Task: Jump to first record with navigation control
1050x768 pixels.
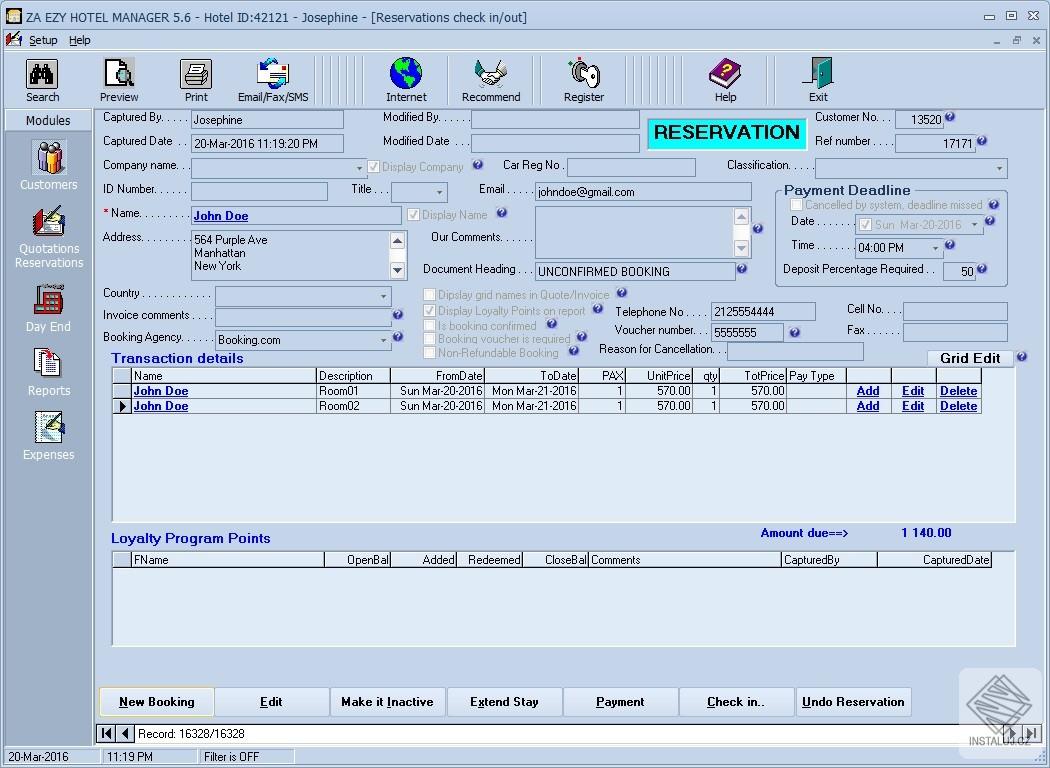Action: (x=105, y=733)
